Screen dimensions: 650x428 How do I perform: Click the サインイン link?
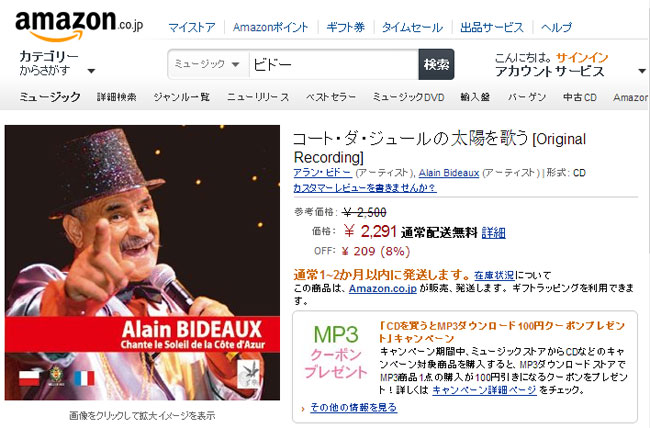point(582,57)
